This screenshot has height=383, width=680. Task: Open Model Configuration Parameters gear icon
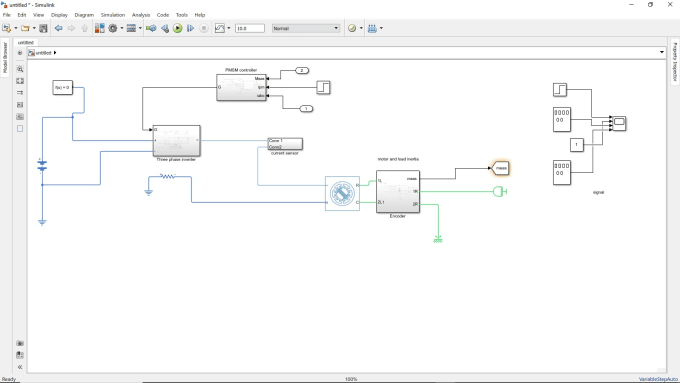pyautogui.click(x=113, y=28)
